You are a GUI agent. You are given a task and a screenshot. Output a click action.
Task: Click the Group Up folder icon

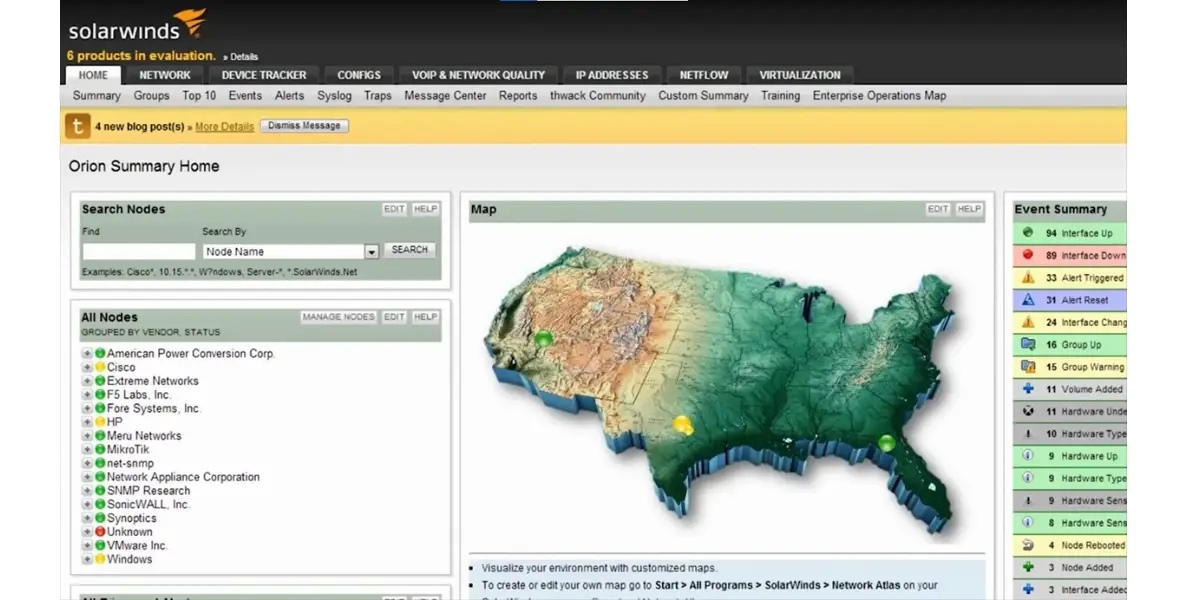click(1027, 344)
